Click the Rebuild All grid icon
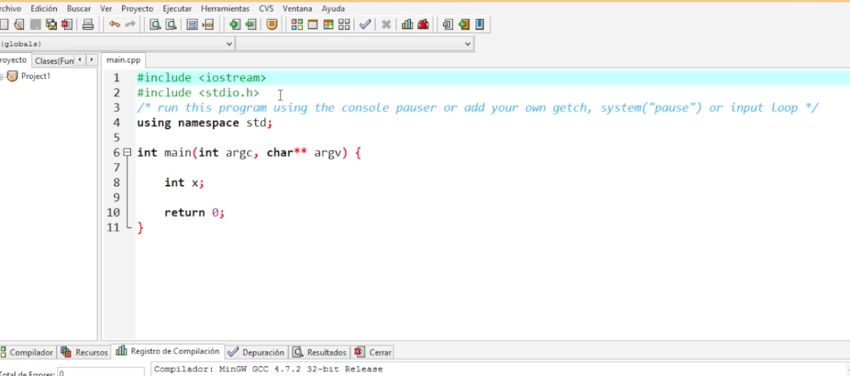850x376 pixels. click(x=344, y=24)
